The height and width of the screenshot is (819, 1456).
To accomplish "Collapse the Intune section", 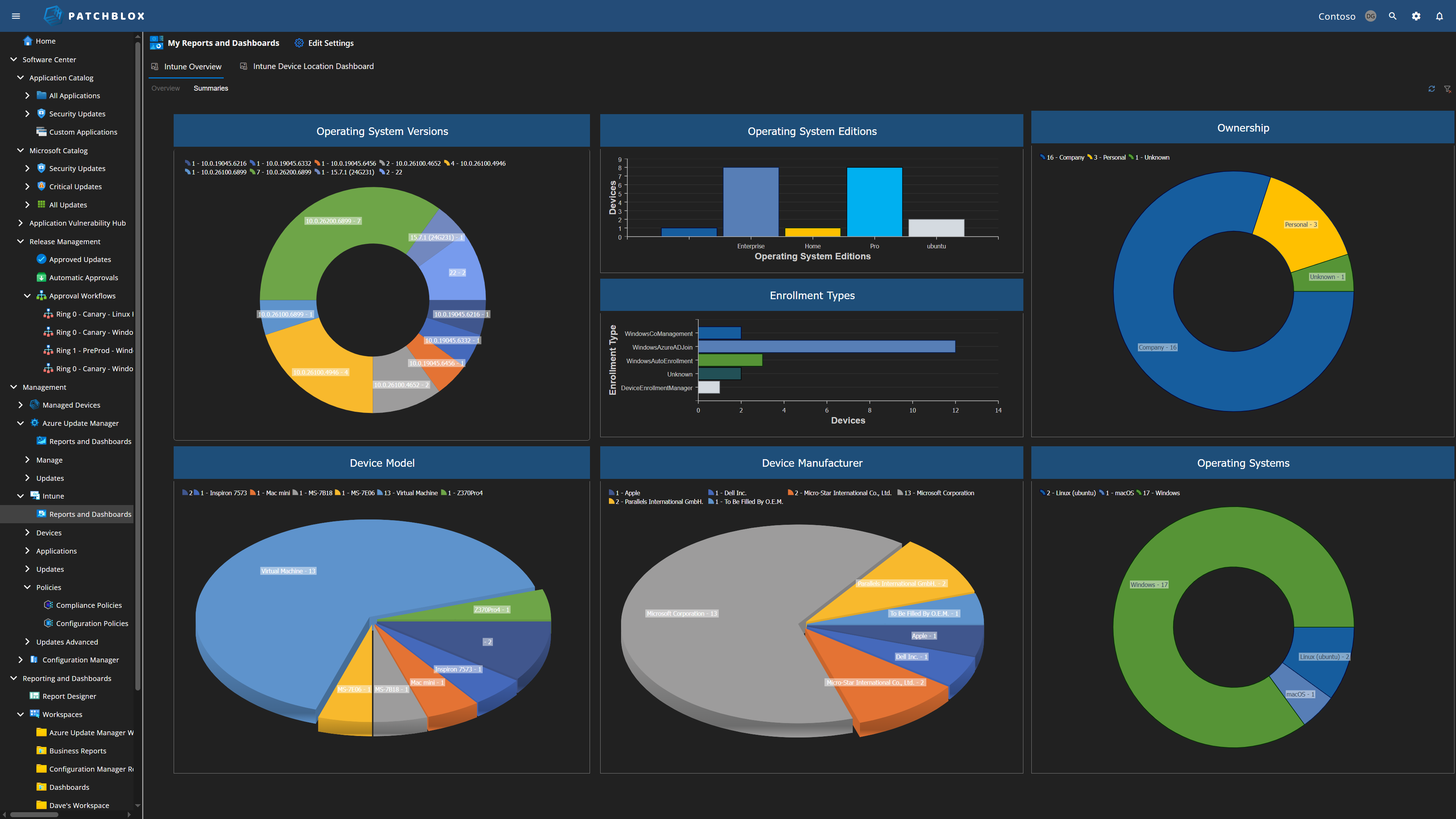I will 20,496.
